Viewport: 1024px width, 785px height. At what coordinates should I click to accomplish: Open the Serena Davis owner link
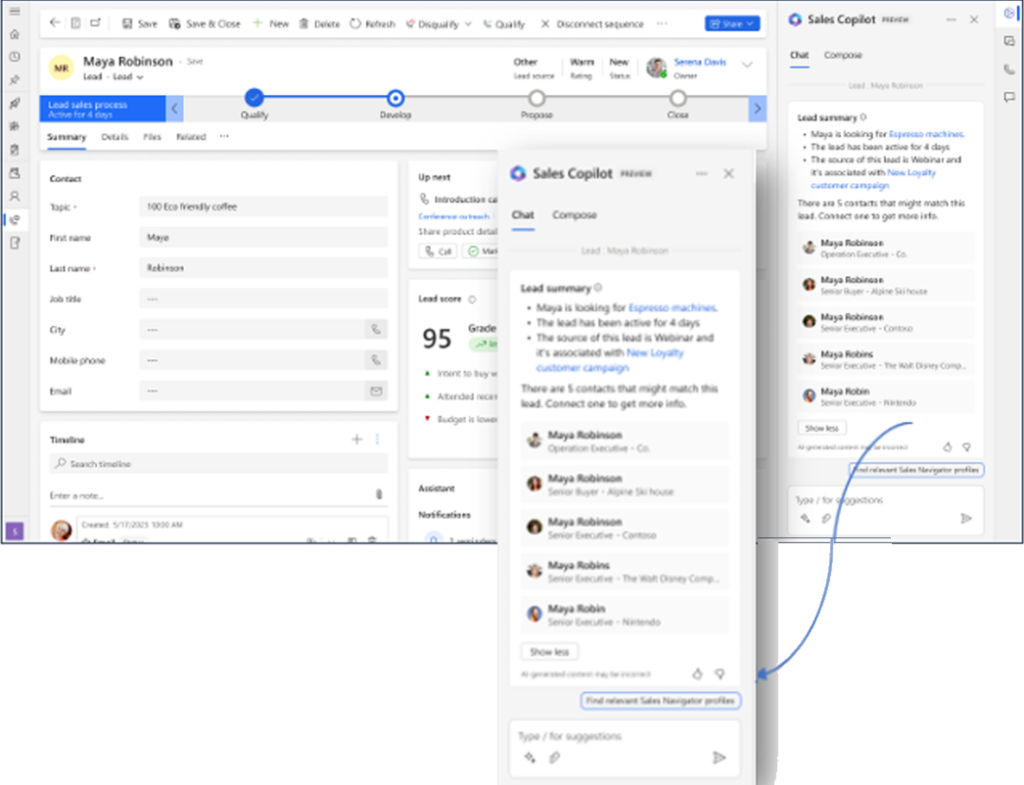[699, 61]
